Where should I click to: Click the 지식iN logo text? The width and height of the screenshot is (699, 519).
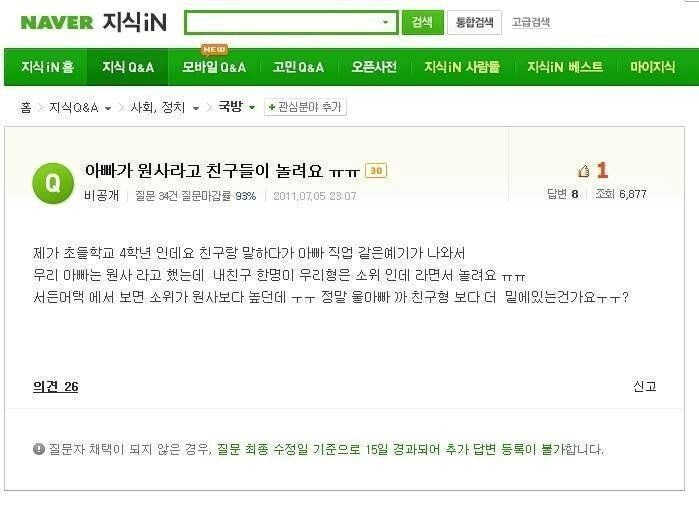(x=135, y=22)
